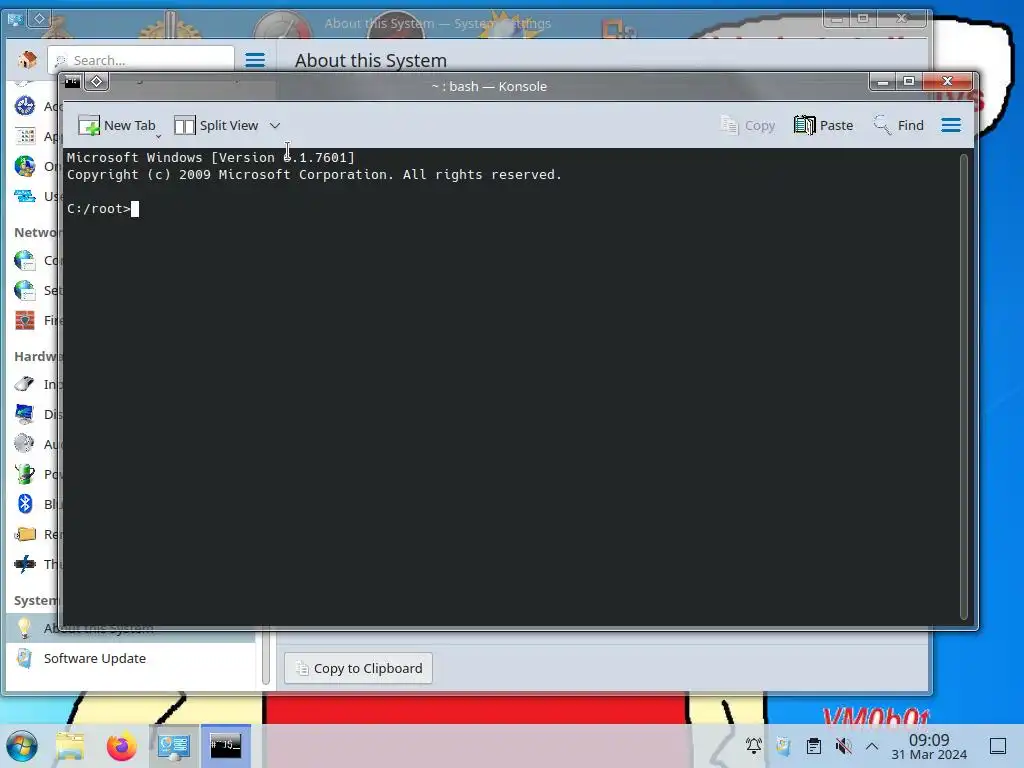The image size is (1024, 768).
Task: Go to System Settings home icon
Action: click(27, 60)
